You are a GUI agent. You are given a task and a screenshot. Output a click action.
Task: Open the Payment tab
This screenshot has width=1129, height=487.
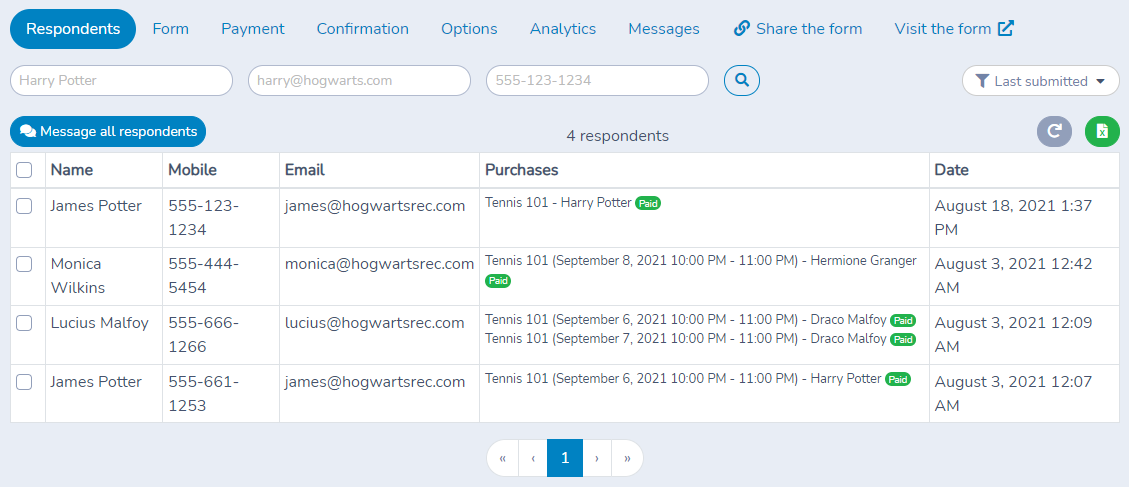[x=253, y=29]
